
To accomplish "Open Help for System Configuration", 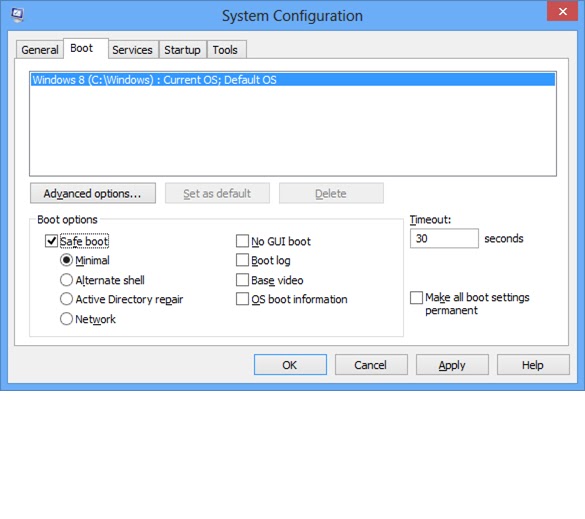I will coord(533,365).
